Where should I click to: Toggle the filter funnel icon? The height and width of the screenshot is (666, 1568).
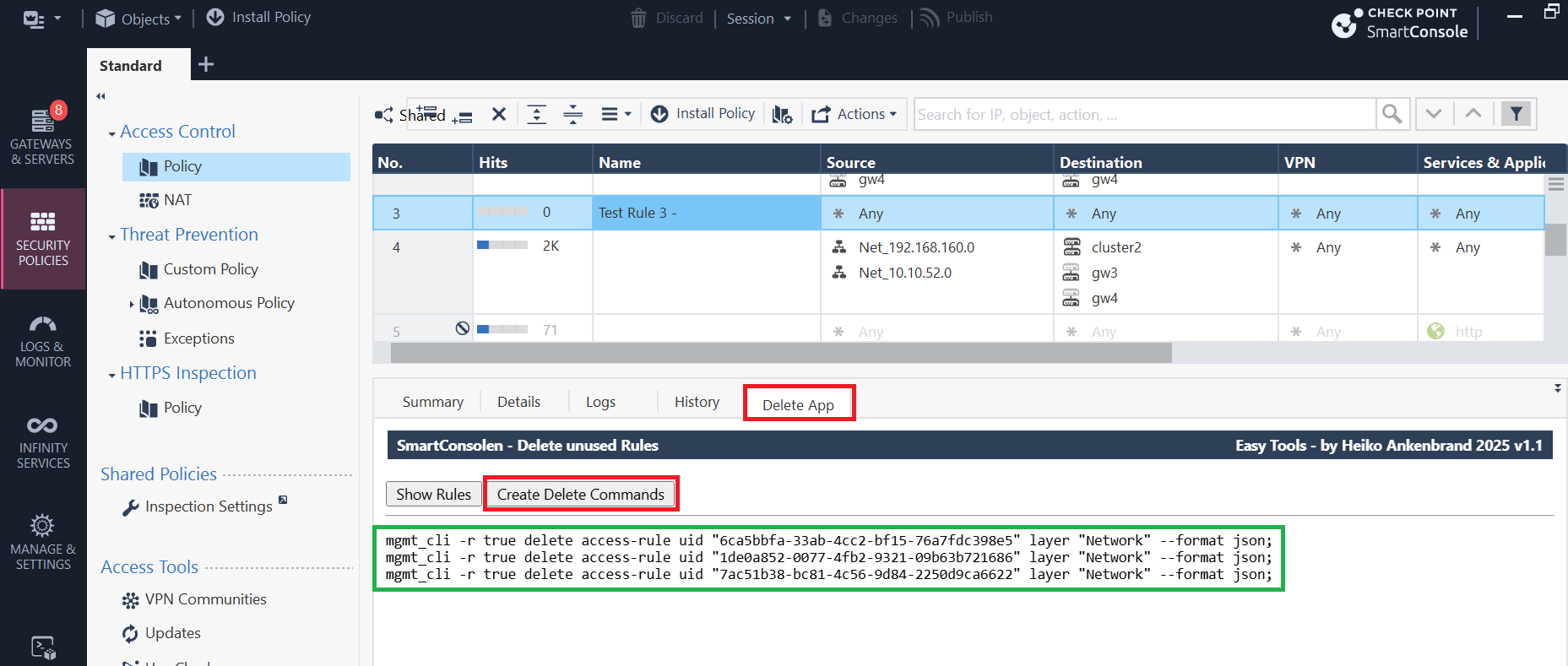pos(1516,114)
